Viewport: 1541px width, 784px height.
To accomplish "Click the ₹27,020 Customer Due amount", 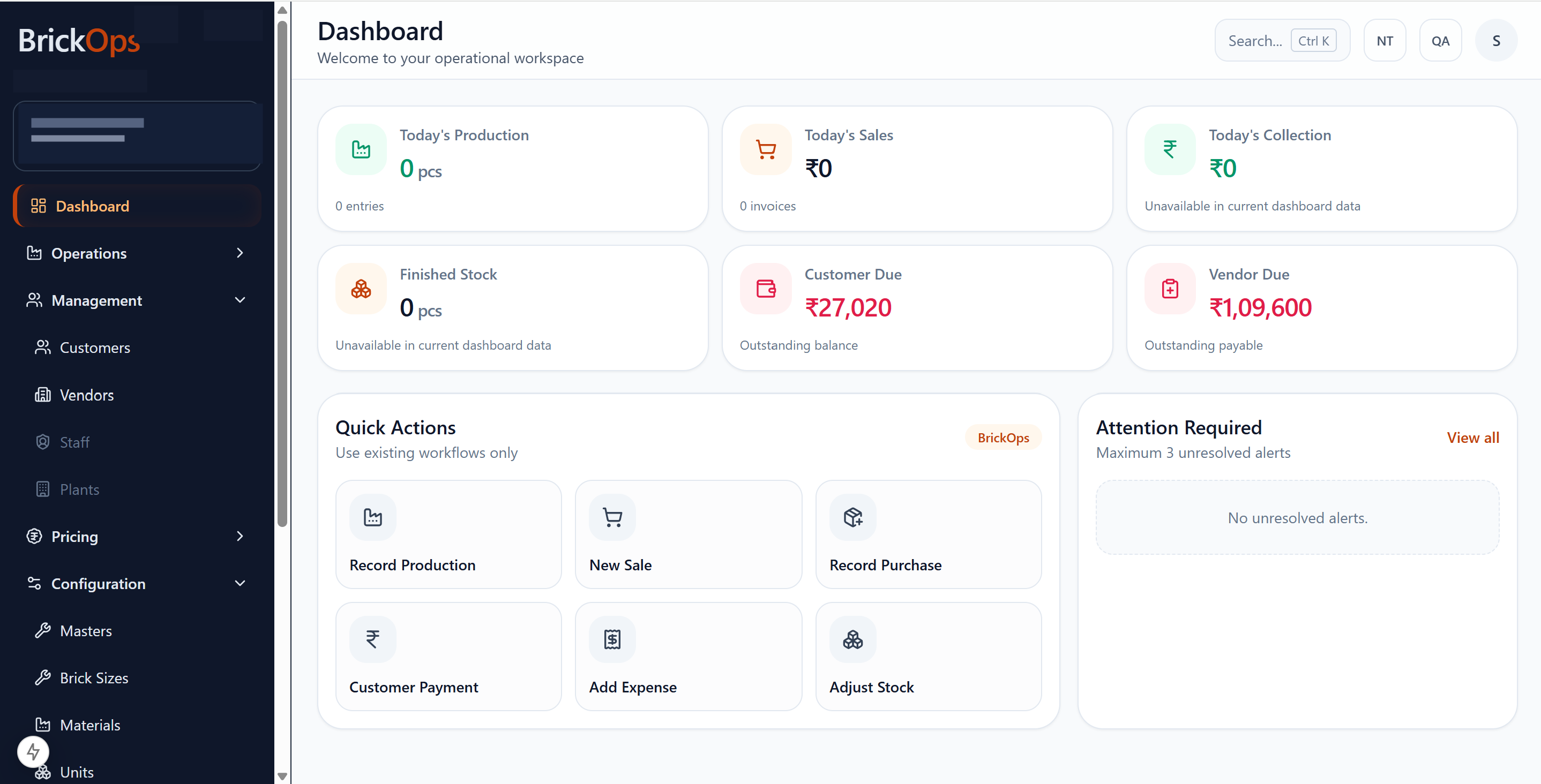I will [848, 308].
